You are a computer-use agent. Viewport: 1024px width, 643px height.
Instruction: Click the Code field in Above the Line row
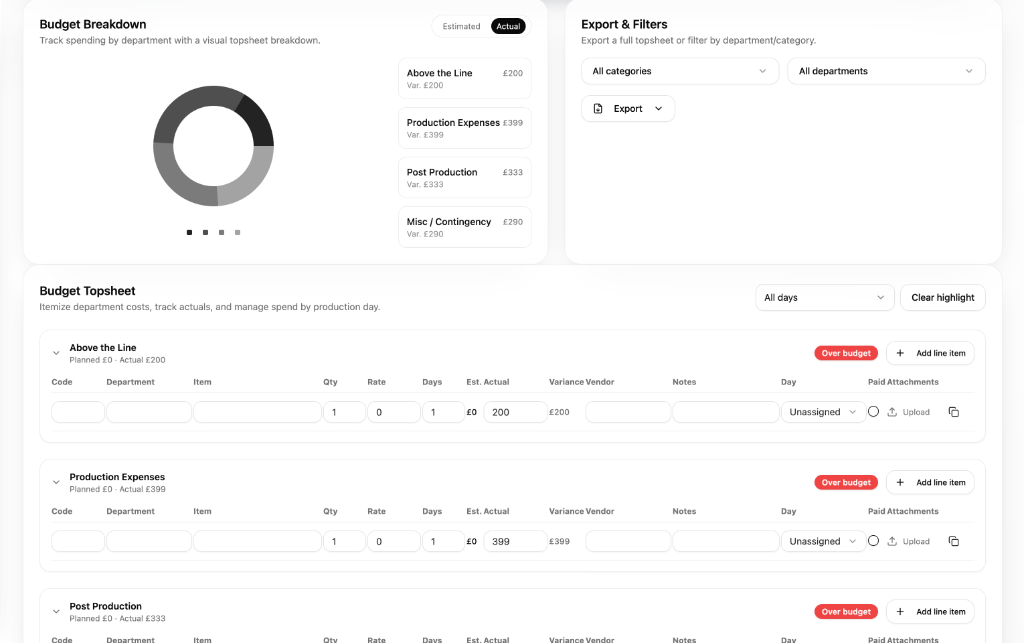[x=78, y=412]
